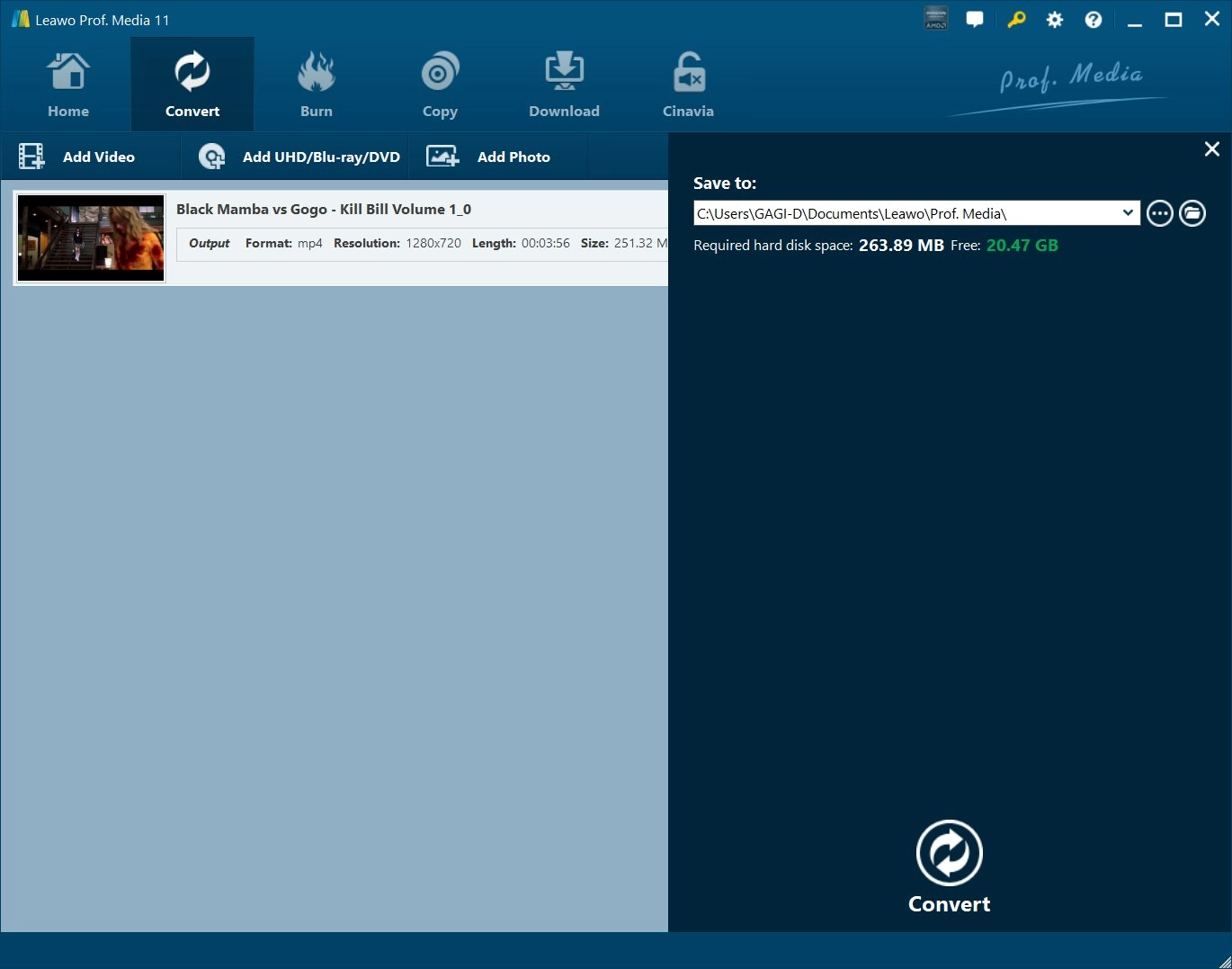Expand the Save to path dropdown
Viewport: 1232px width, 969px height.
pyautogui.click(x=1128, y=213)
